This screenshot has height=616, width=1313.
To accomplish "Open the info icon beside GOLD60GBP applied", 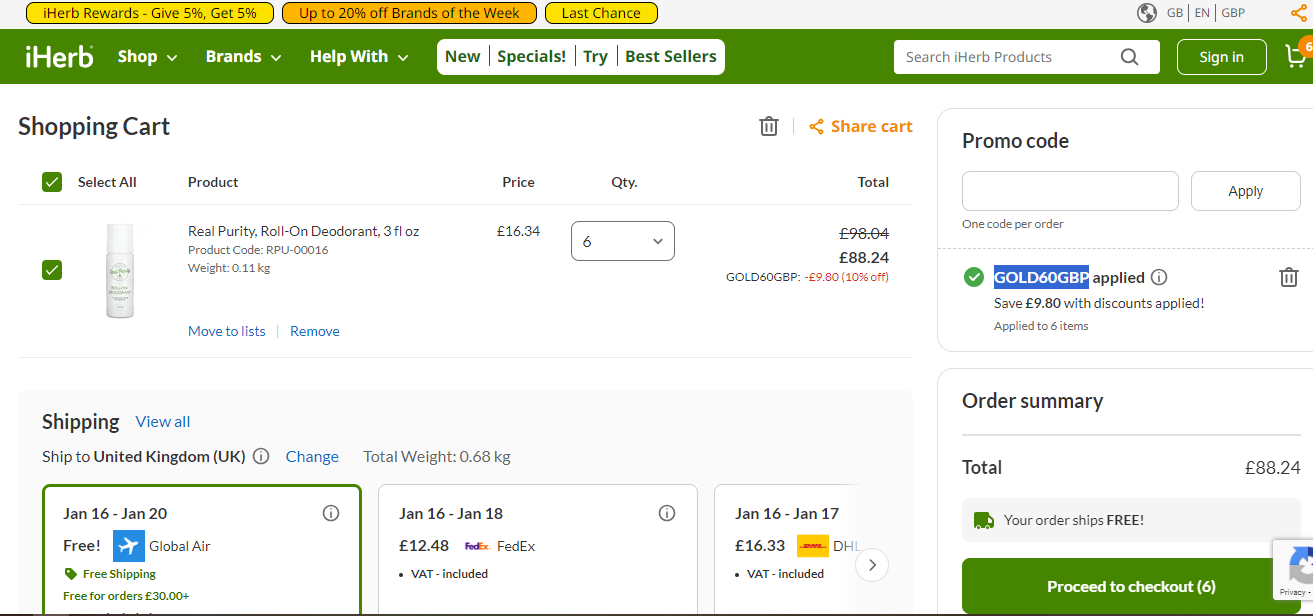I will [x=1159, y=277].
